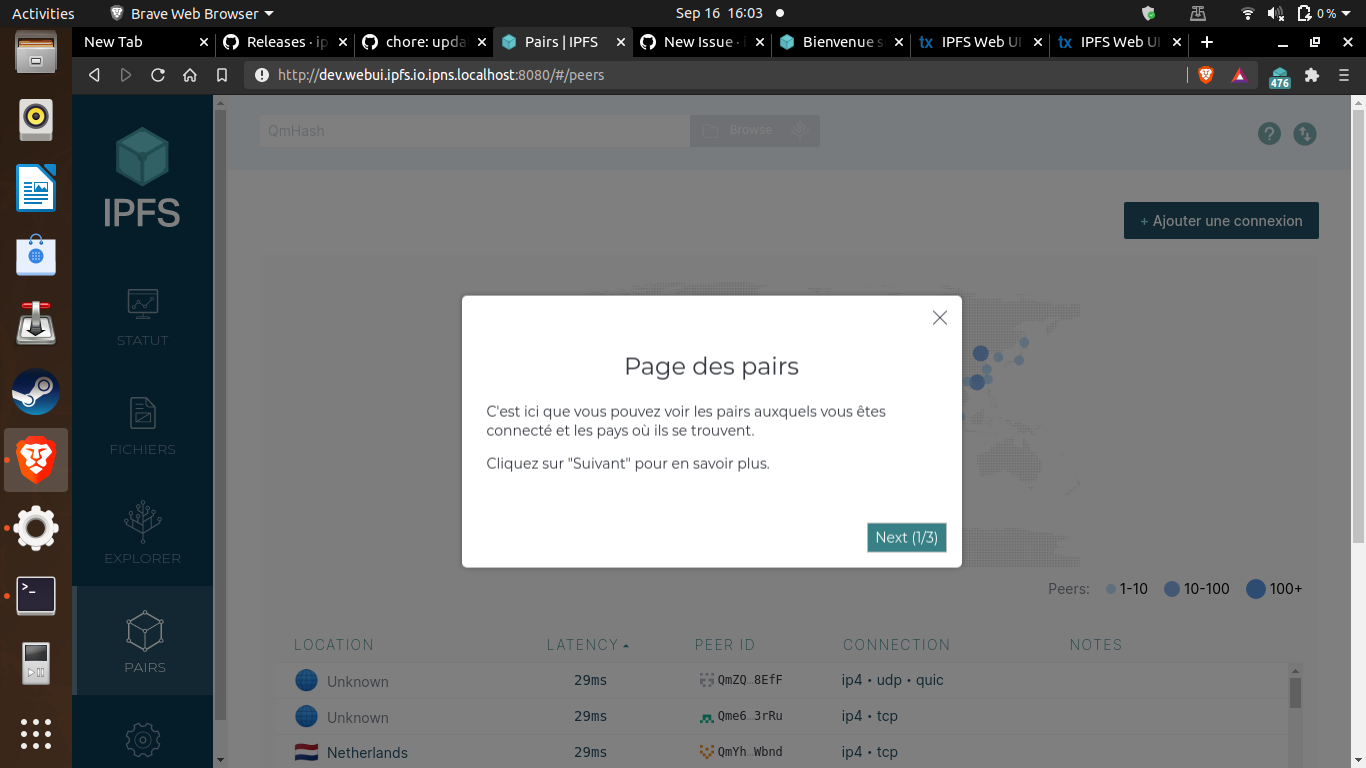
Task: Click the Netherlands flag icon
Action: (x=306, y=752)
